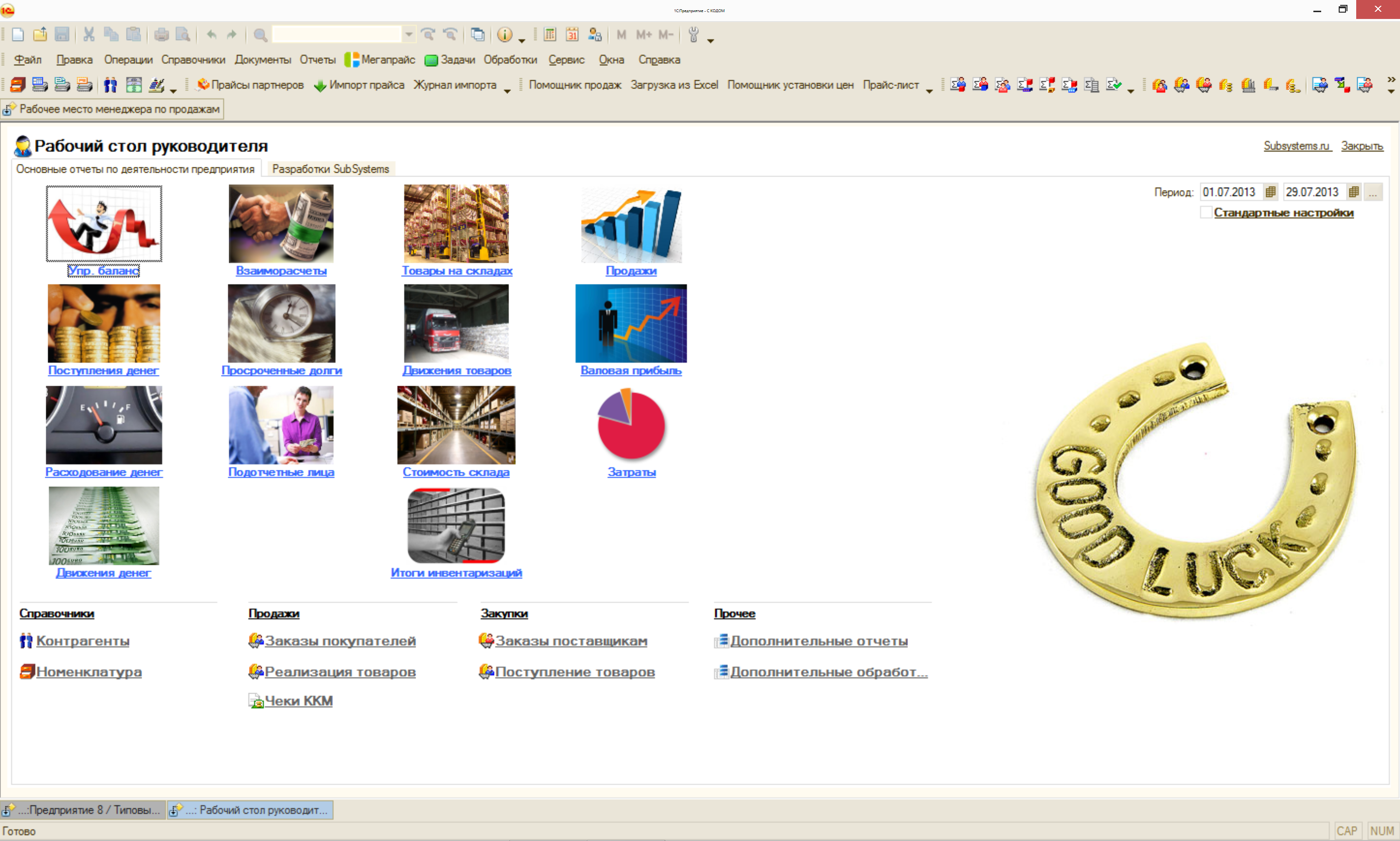The height and width of the screenshot is (841, 1400).
Task: Click the wrench settings icon
Action: point(694,35)
